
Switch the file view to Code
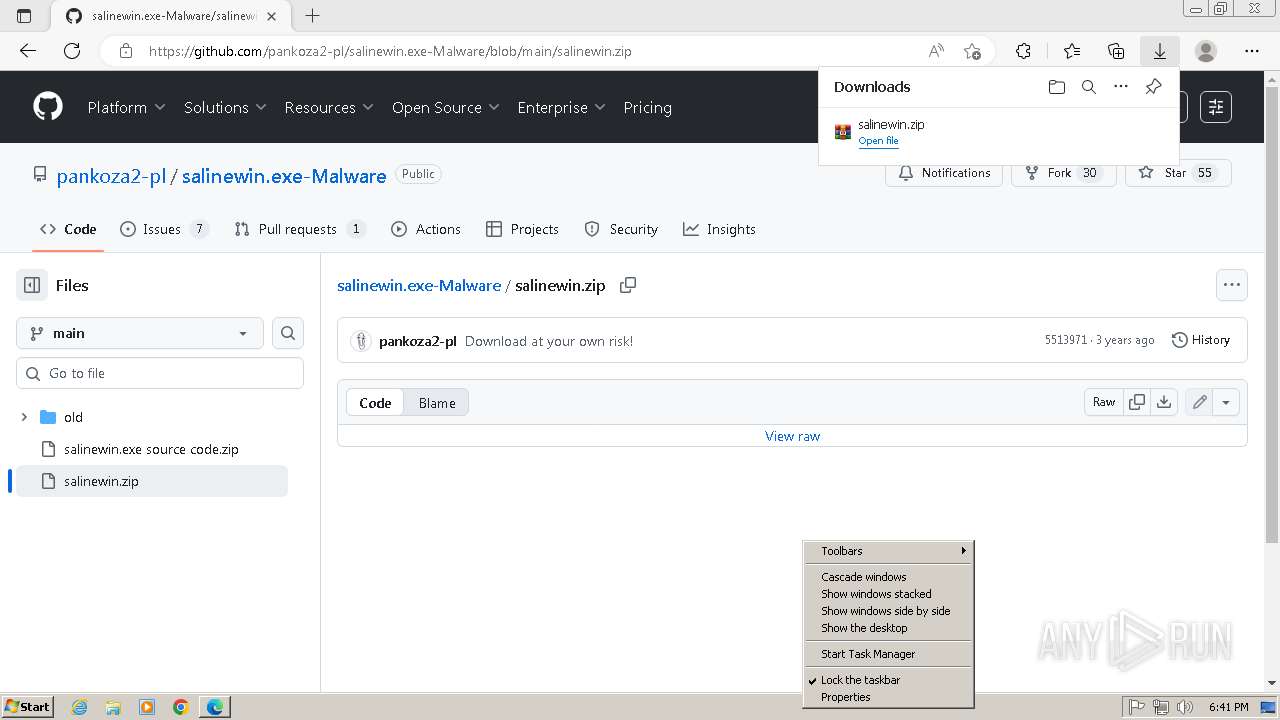[375, 403]
